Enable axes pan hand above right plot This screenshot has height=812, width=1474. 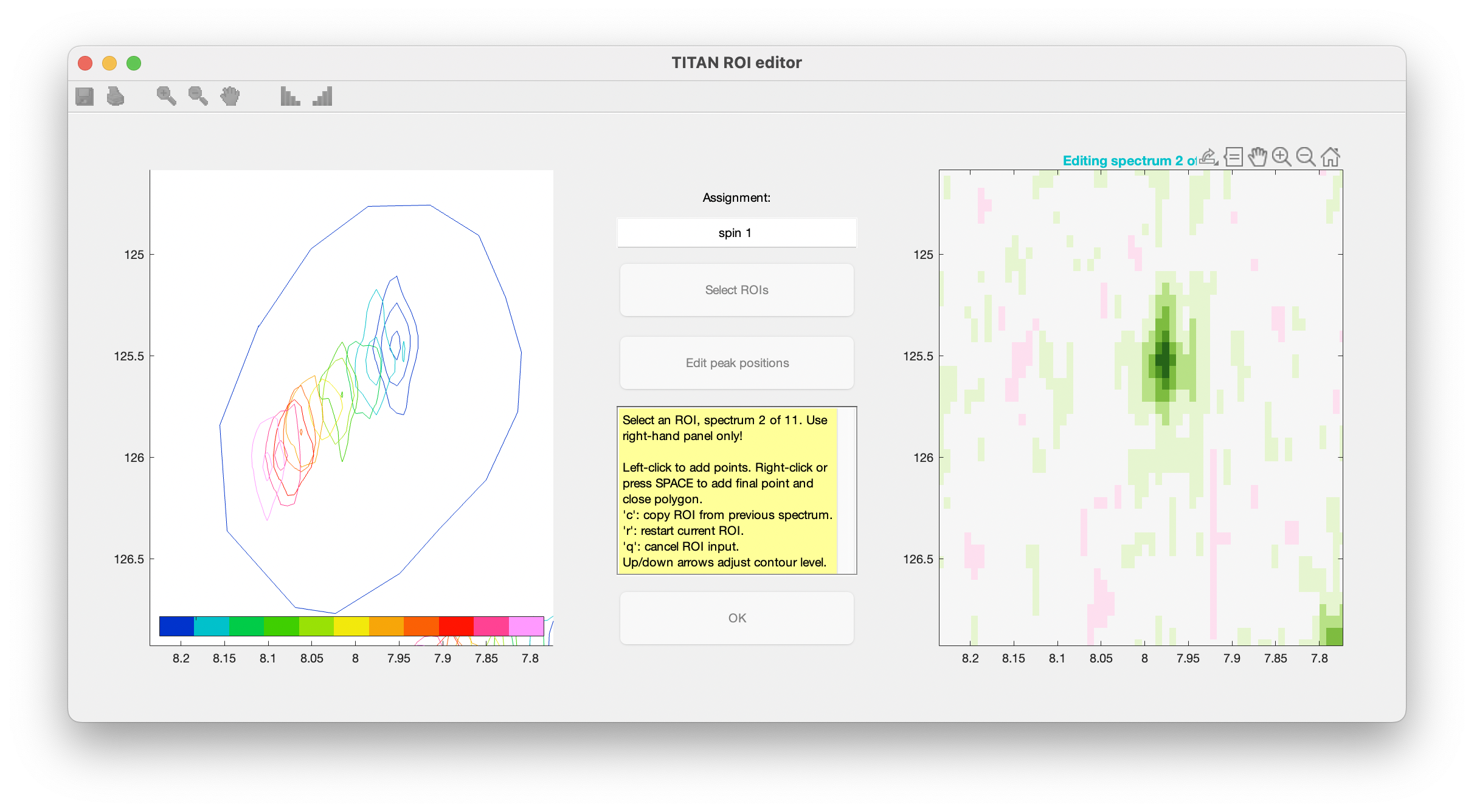pyautogui.click(x=1258, y=157)
